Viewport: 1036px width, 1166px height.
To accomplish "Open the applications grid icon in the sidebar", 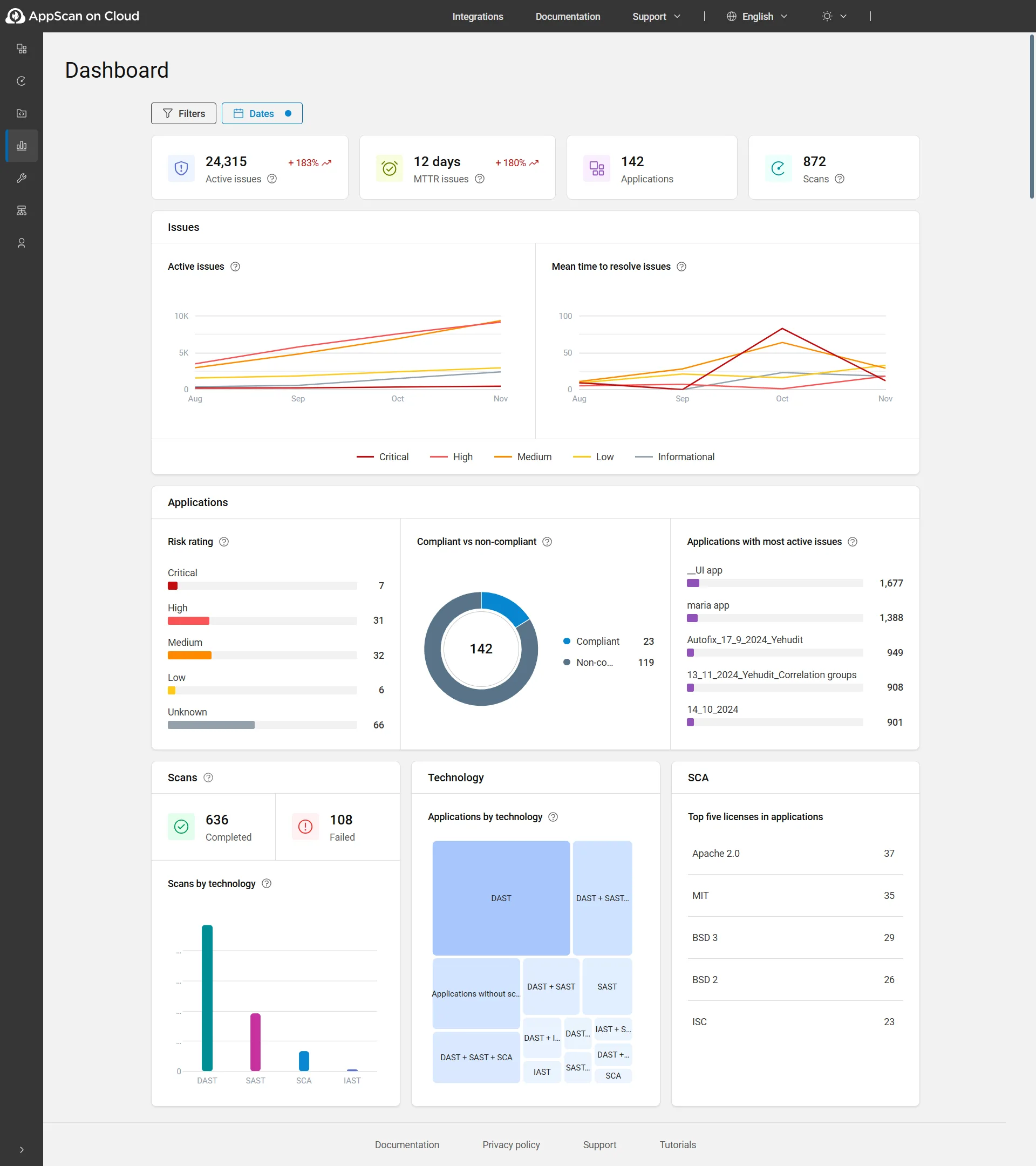I will pyautogui.click(x=21, y=49).
